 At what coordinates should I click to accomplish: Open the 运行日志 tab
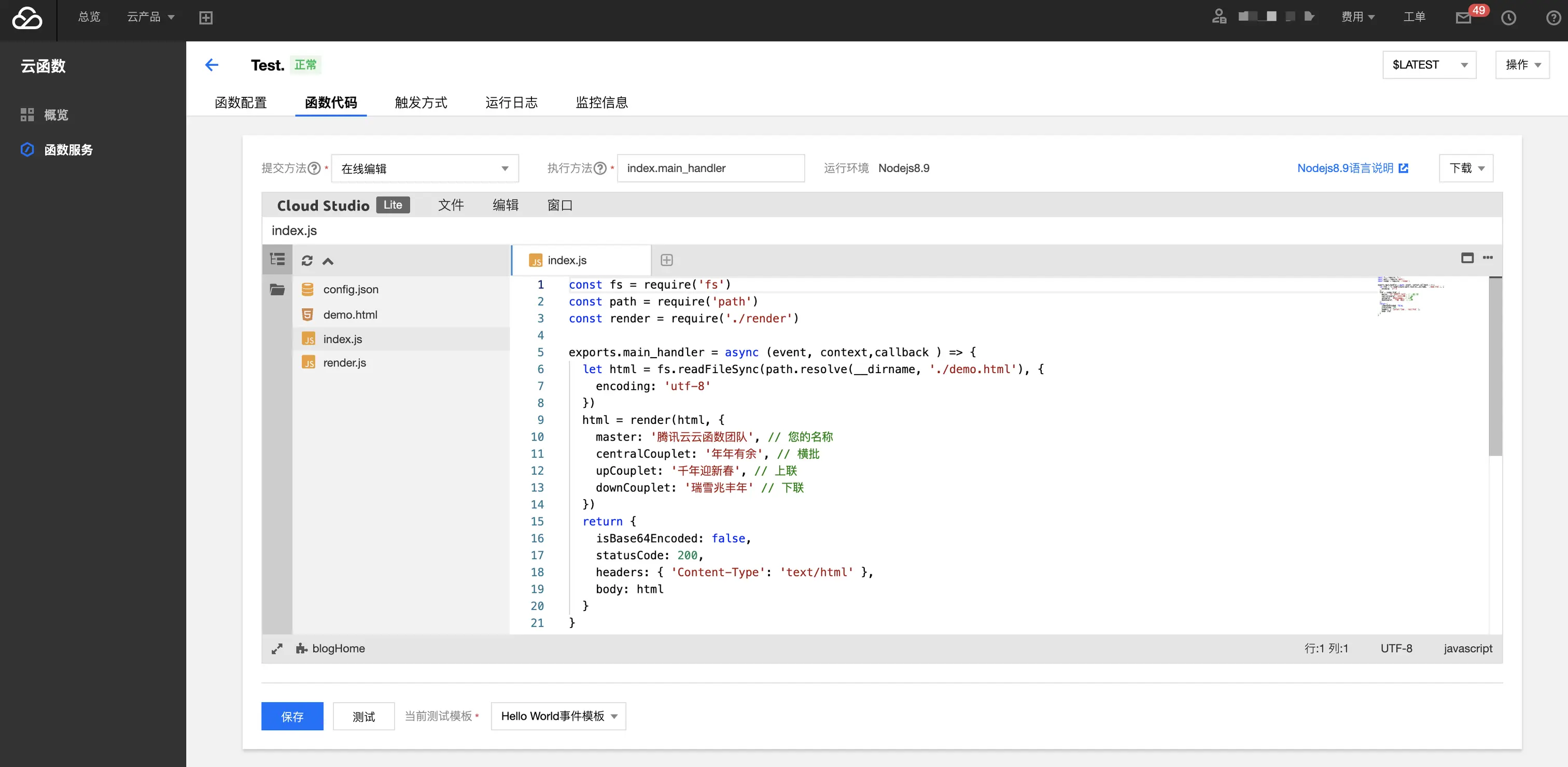[512, 102]
